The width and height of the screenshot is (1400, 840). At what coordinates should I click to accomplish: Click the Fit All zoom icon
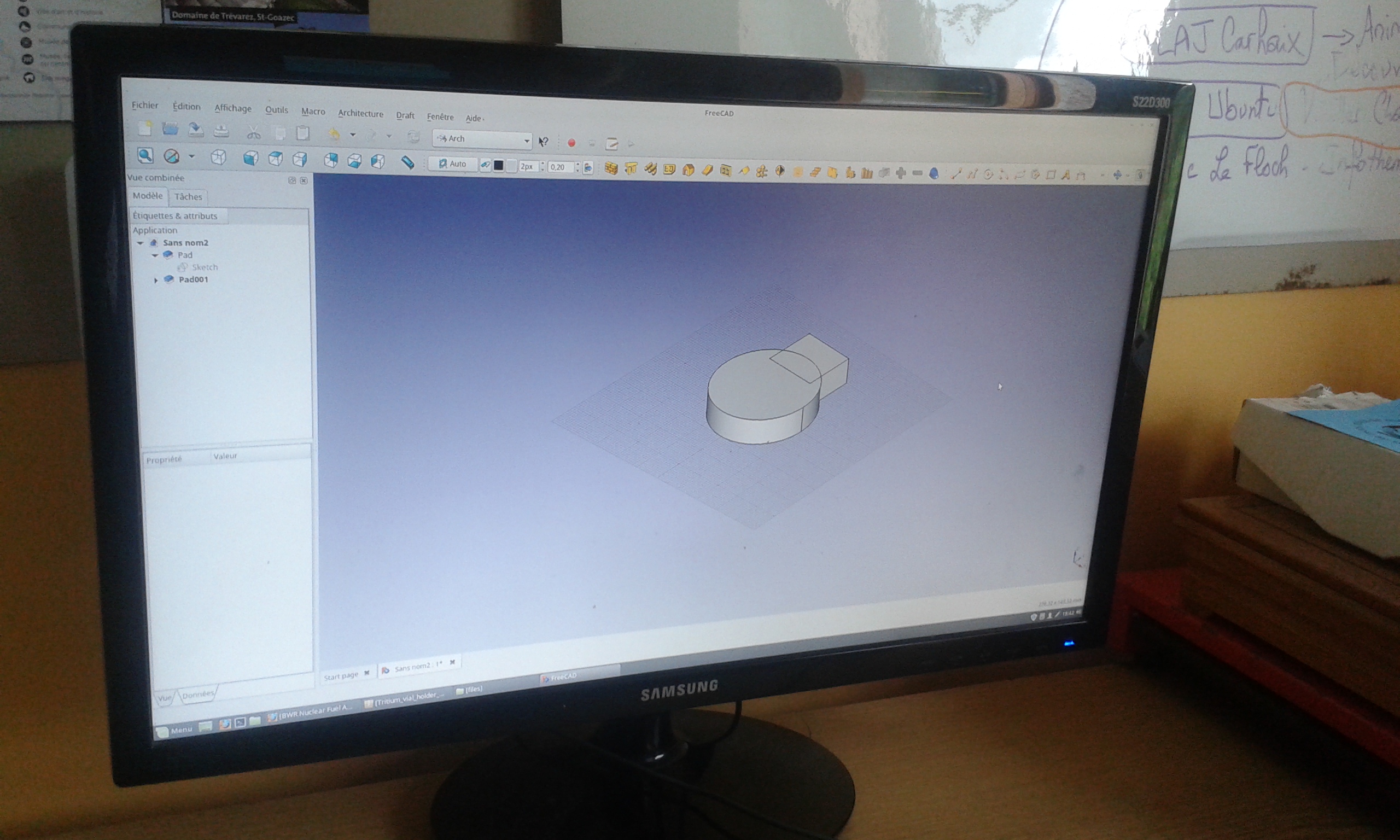(145, 155)
